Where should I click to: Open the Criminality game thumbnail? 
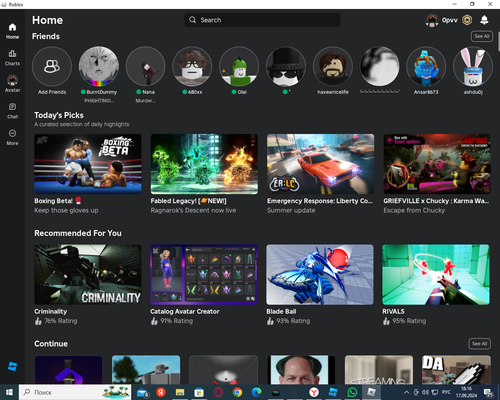coord(88,274)
